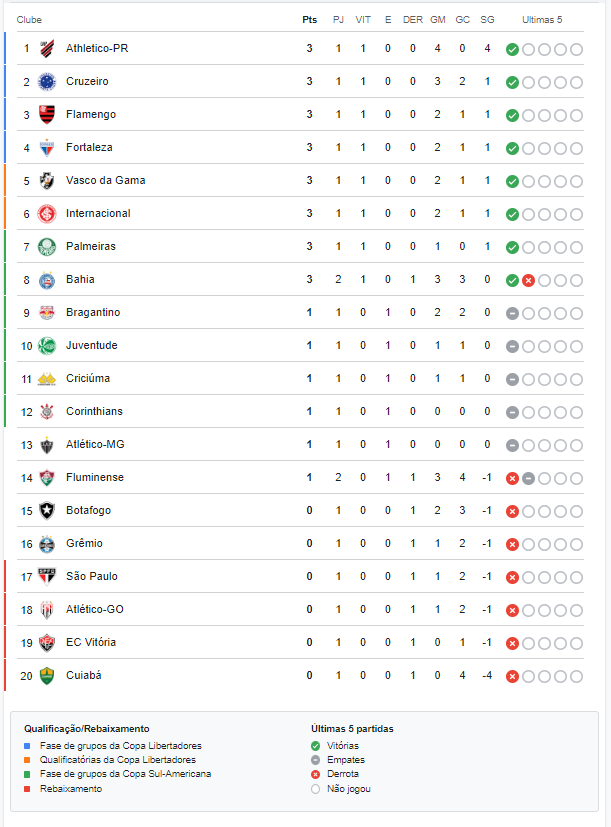The image size is (611, 827).
Task: Click the Cruzeiro club crest
Action: point(47,82)
